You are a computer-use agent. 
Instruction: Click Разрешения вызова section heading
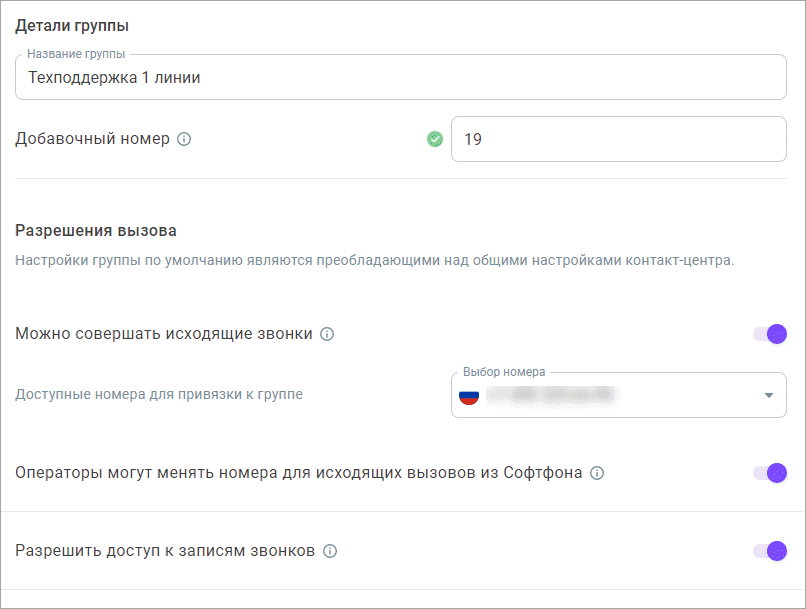tap(96, 231)
